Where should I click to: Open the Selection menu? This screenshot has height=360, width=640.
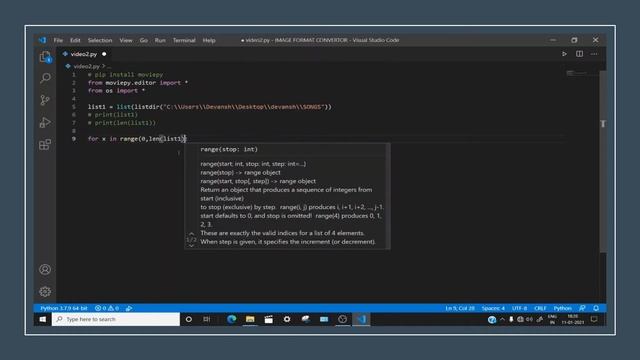coord(100,40)
